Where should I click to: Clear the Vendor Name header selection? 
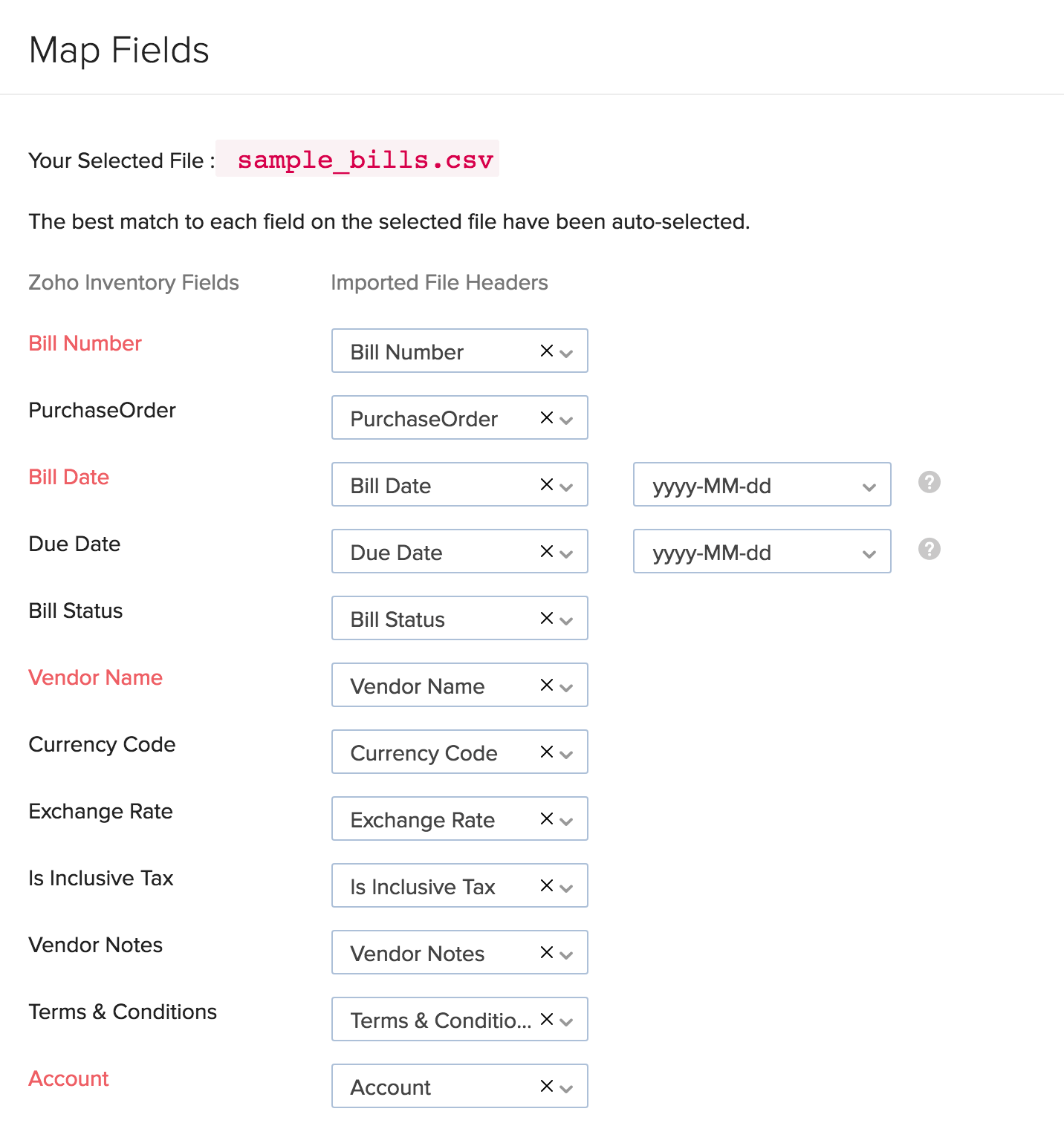point(545,685)
